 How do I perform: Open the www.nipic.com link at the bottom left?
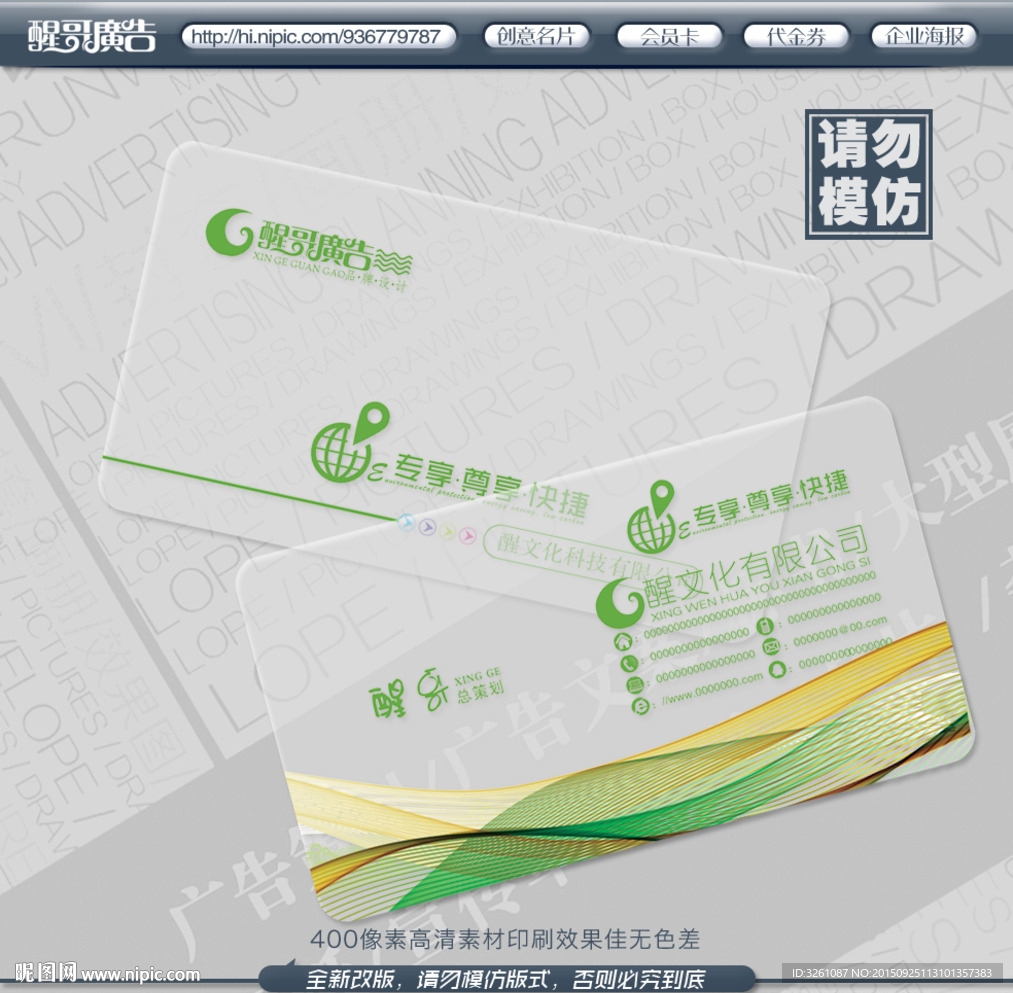click(141, 974)
